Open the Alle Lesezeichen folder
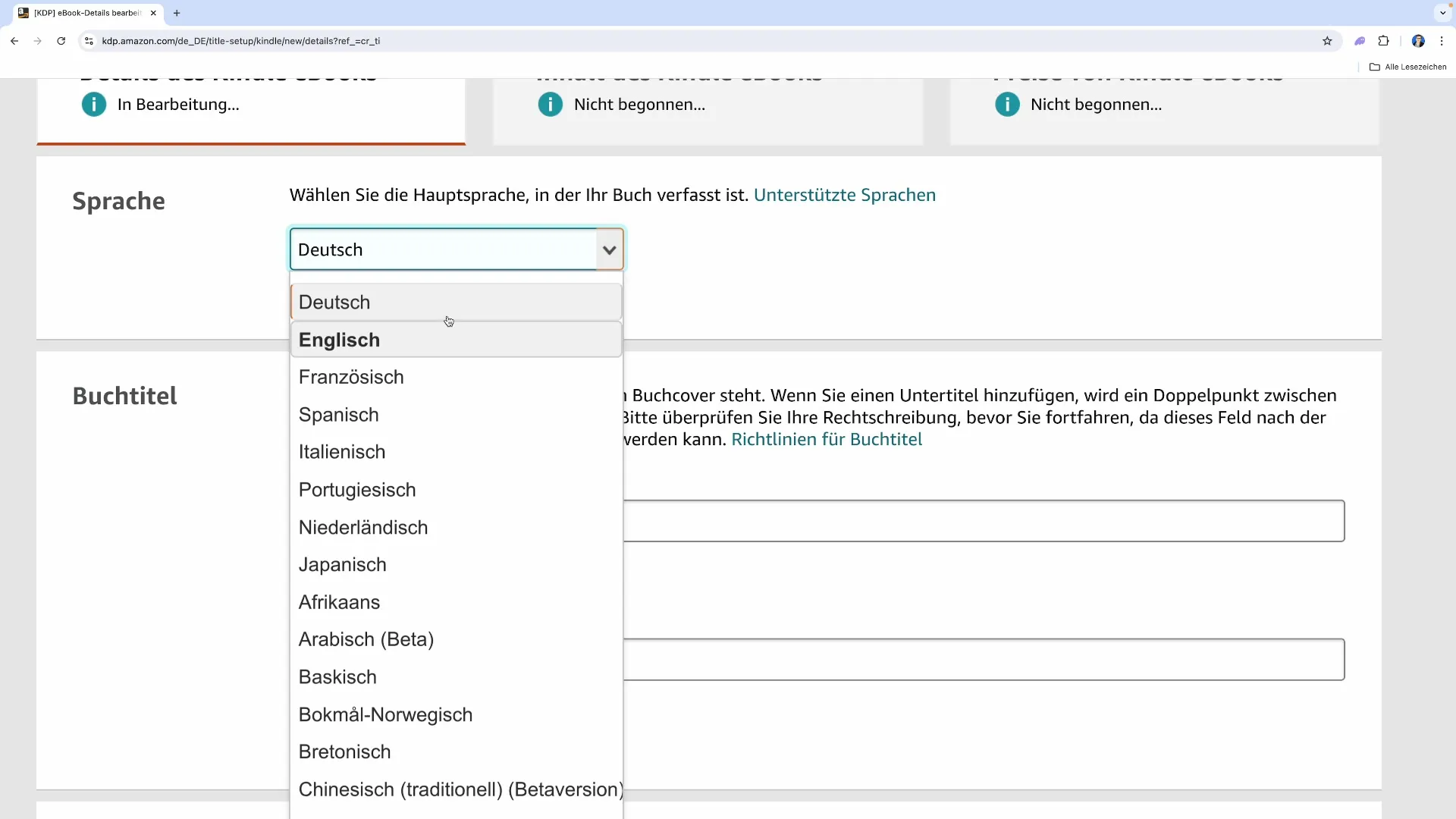 click(x=1407, y=67)
